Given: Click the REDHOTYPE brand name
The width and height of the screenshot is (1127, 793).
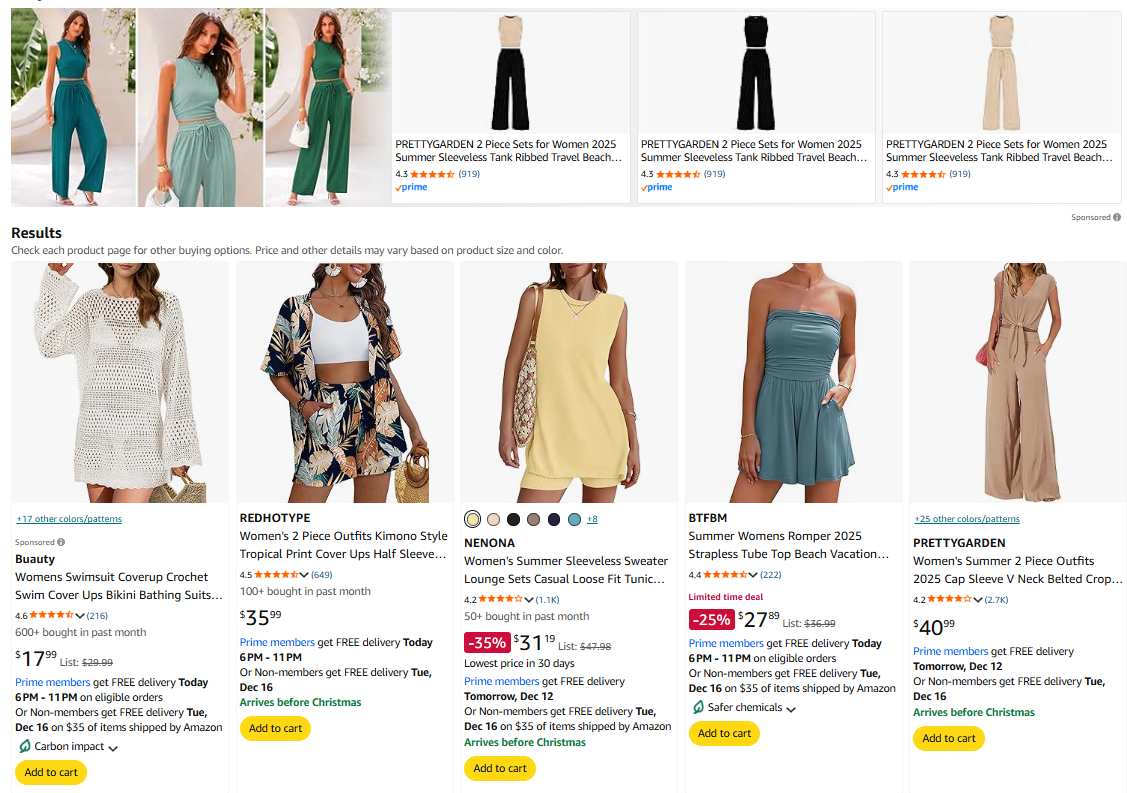Looking at the screenshot, I should 278,517.
